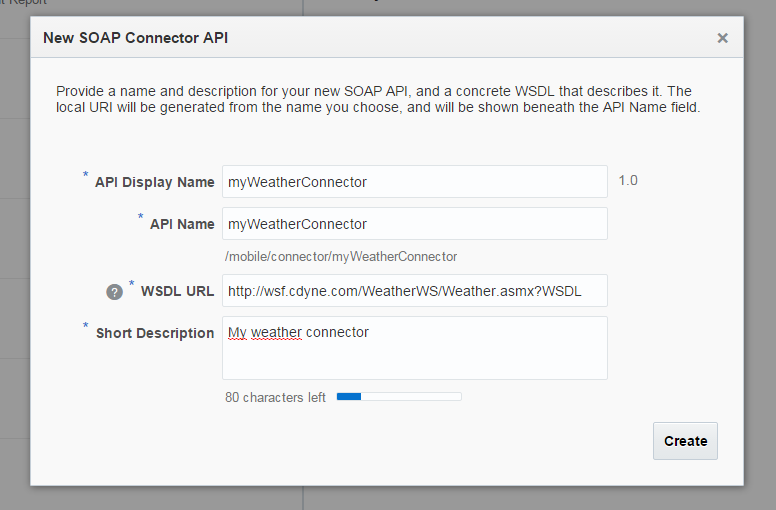Click the help icon beside WSDL URL

(115, 292)
